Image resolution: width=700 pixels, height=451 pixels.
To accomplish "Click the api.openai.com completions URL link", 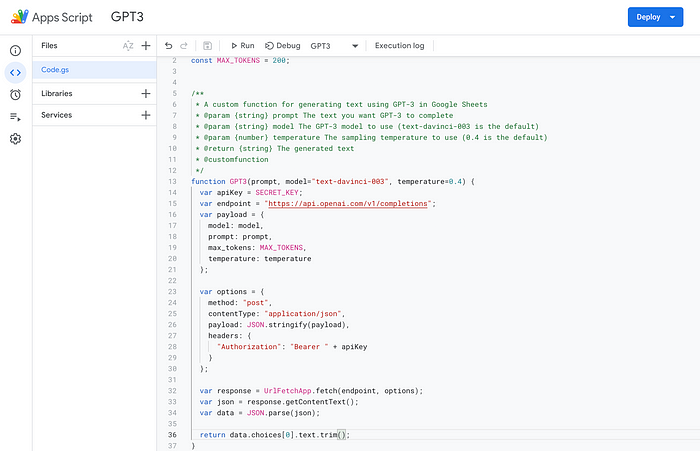I will pos(348,204).
